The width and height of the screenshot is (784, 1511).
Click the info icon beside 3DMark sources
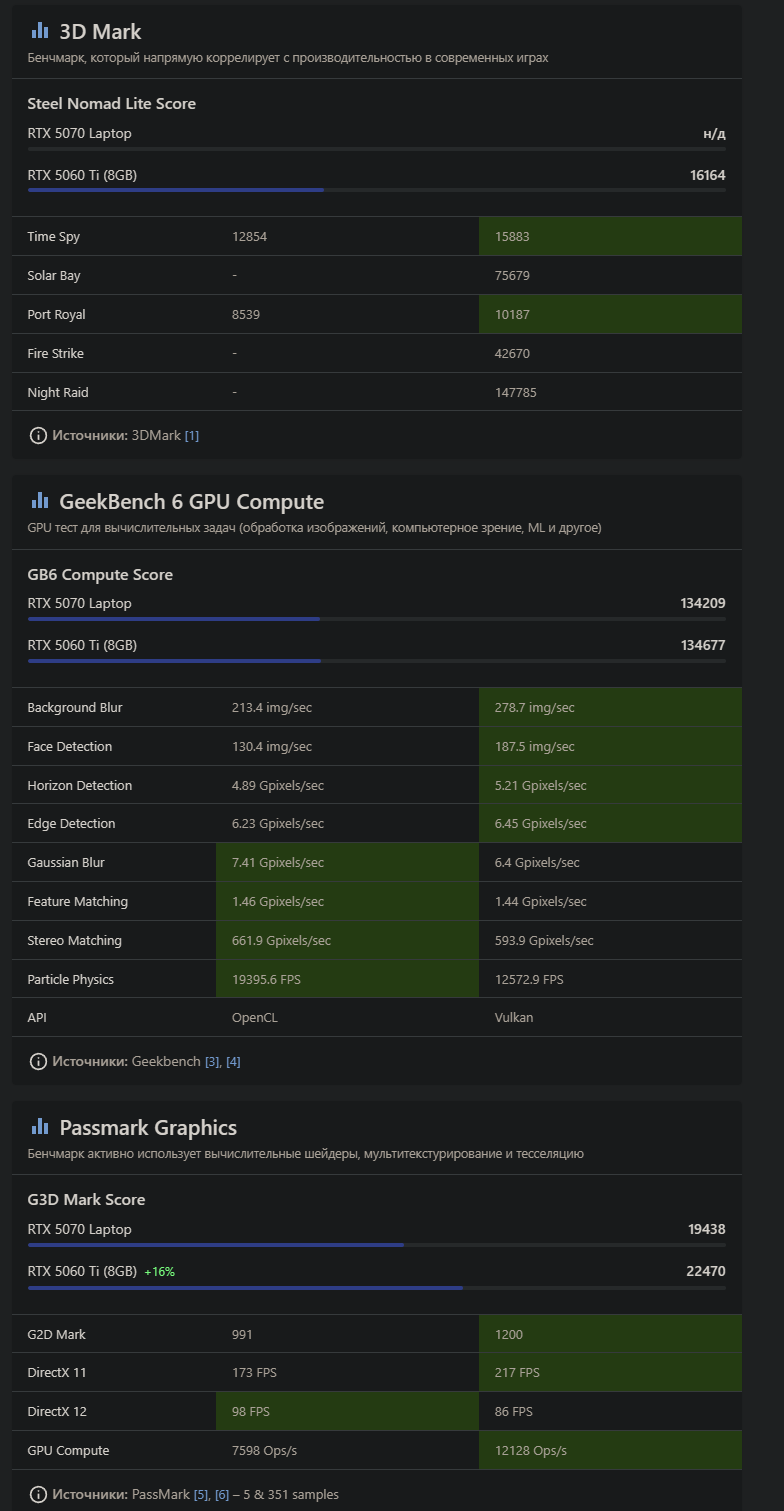coord(38,435)
